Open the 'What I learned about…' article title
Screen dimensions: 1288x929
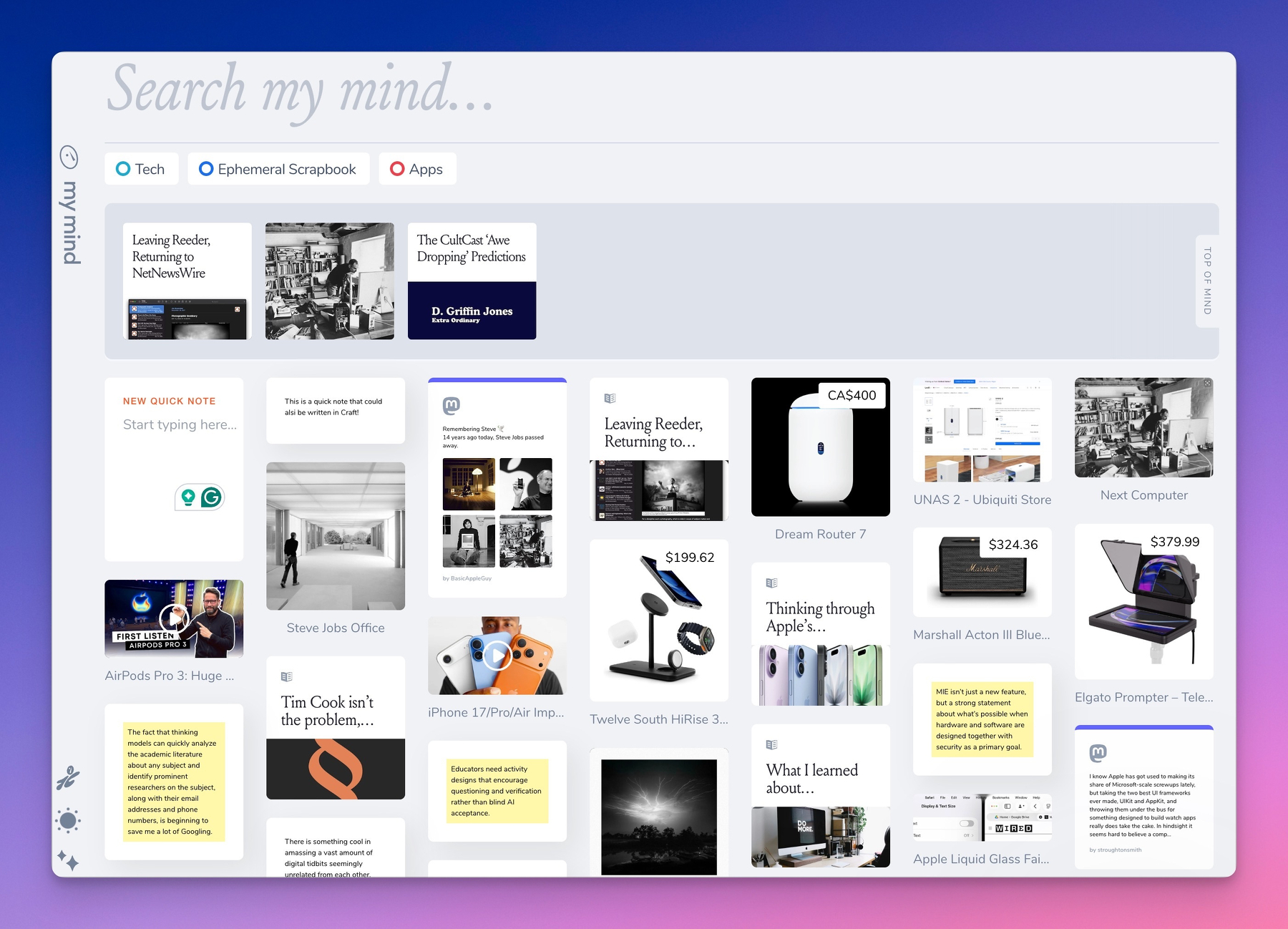(812, 779)
